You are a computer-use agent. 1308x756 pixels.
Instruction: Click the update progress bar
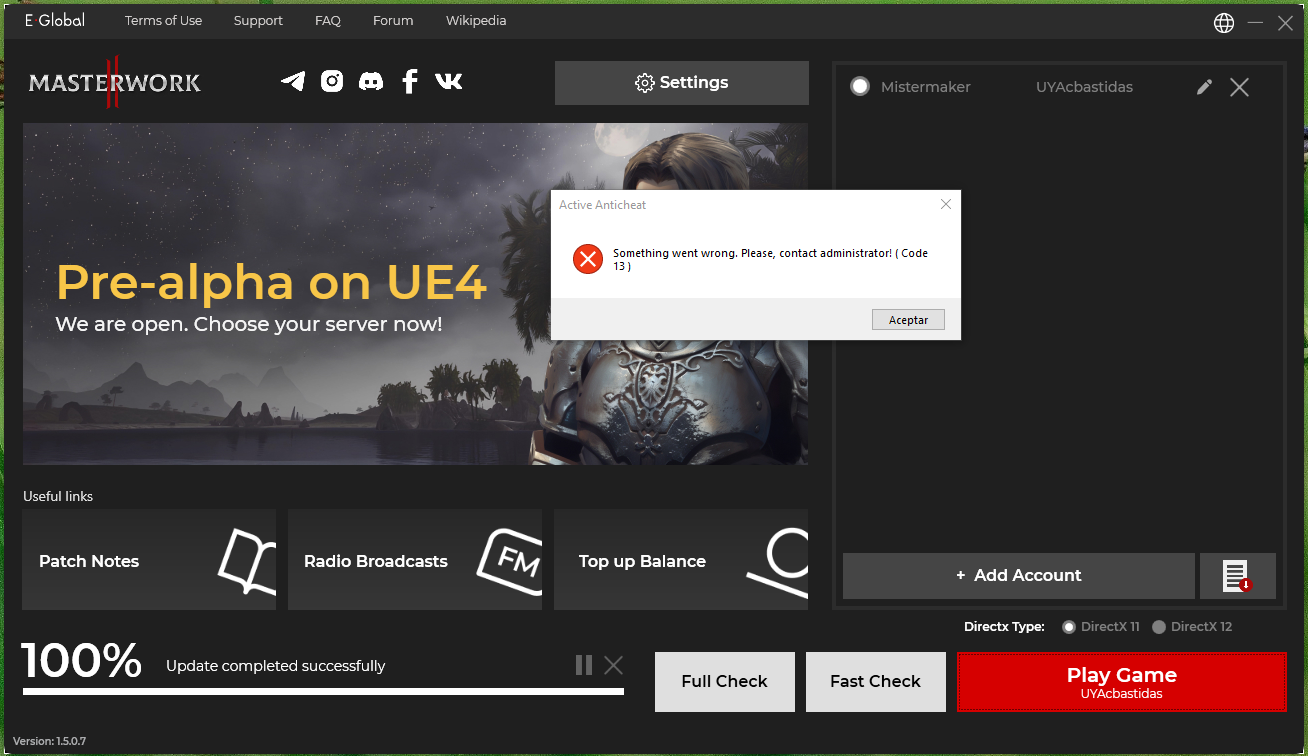coord(323,691)
